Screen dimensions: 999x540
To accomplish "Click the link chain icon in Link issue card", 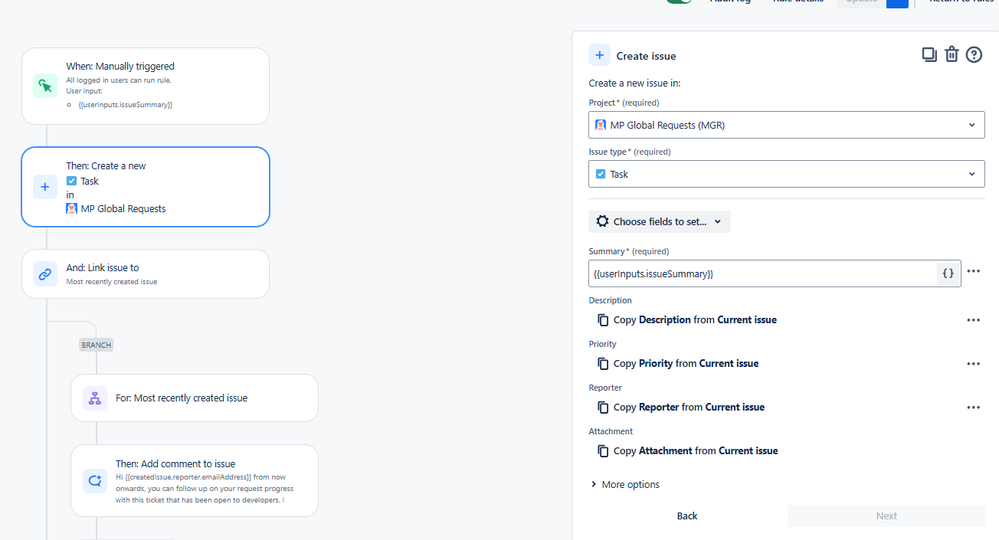I will click(x=45, y=274).
